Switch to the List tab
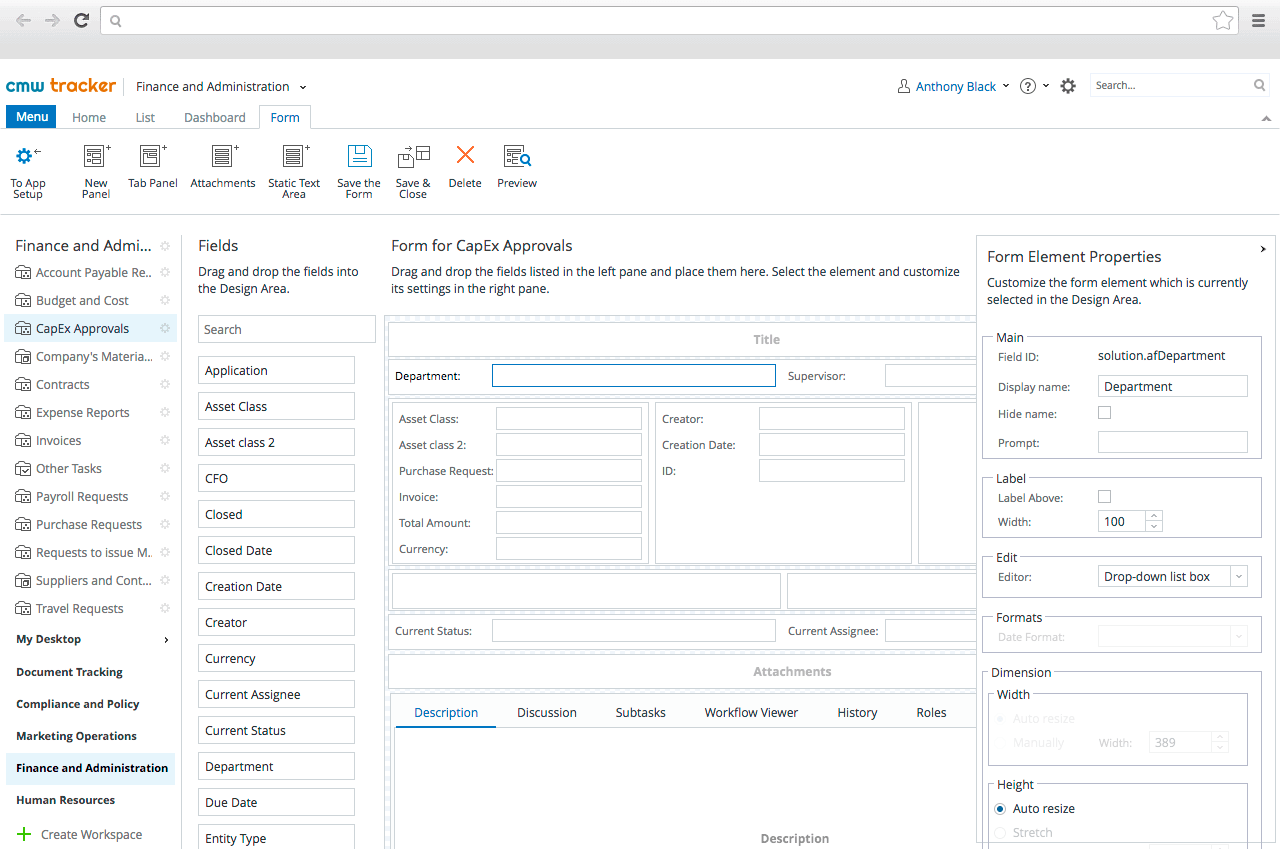Image resolution: width=1280 pixels, height=859 pixels. (145, 118)
